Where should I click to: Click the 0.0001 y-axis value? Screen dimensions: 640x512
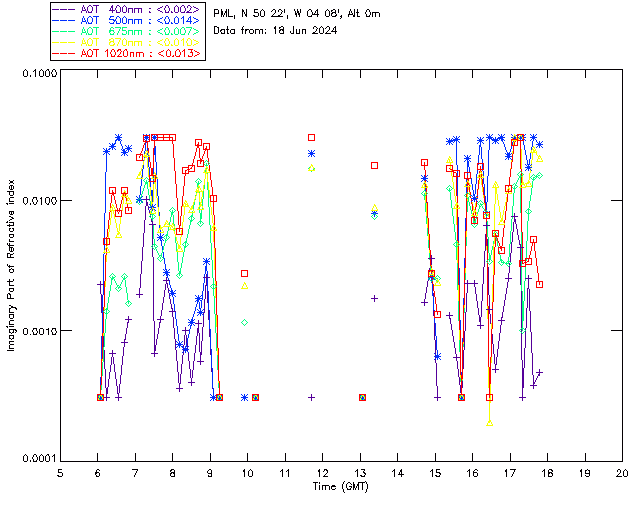coord(39,459)
